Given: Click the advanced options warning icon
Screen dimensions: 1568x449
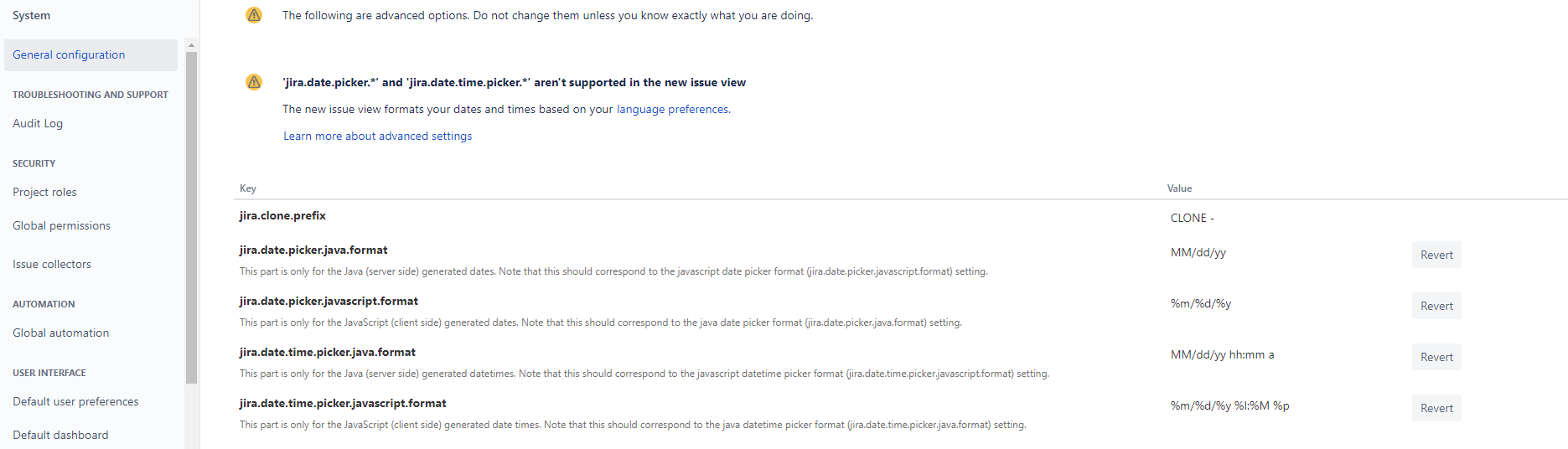Looking at the screenshot, I should [x=254, y=15].
